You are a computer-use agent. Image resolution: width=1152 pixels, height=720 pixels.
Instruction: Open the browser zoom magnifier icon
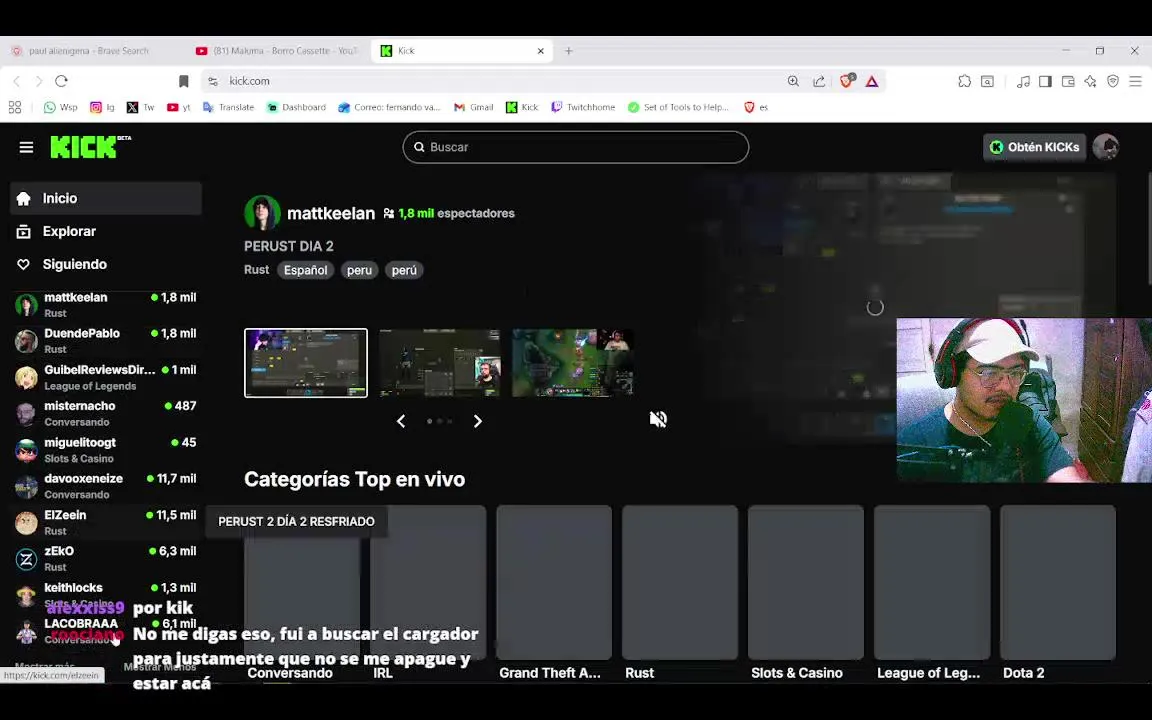click(793, 81)
